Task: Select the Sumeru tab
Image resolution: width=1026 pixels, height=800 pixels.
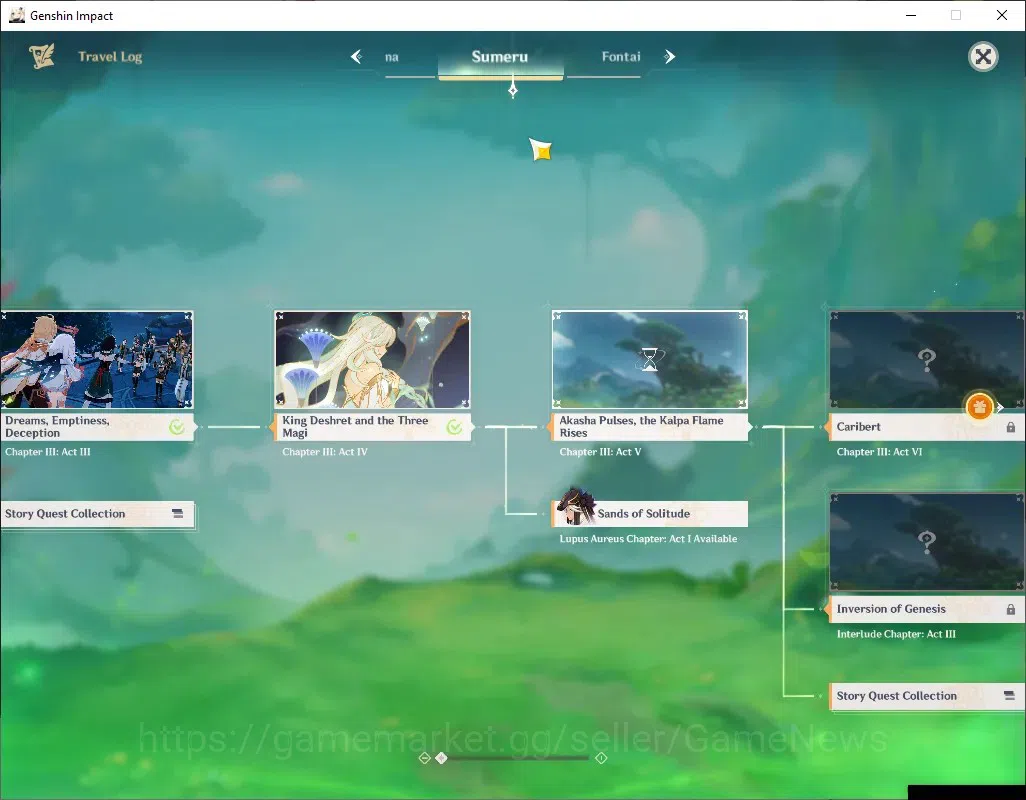Action: [x=500, y=57]
